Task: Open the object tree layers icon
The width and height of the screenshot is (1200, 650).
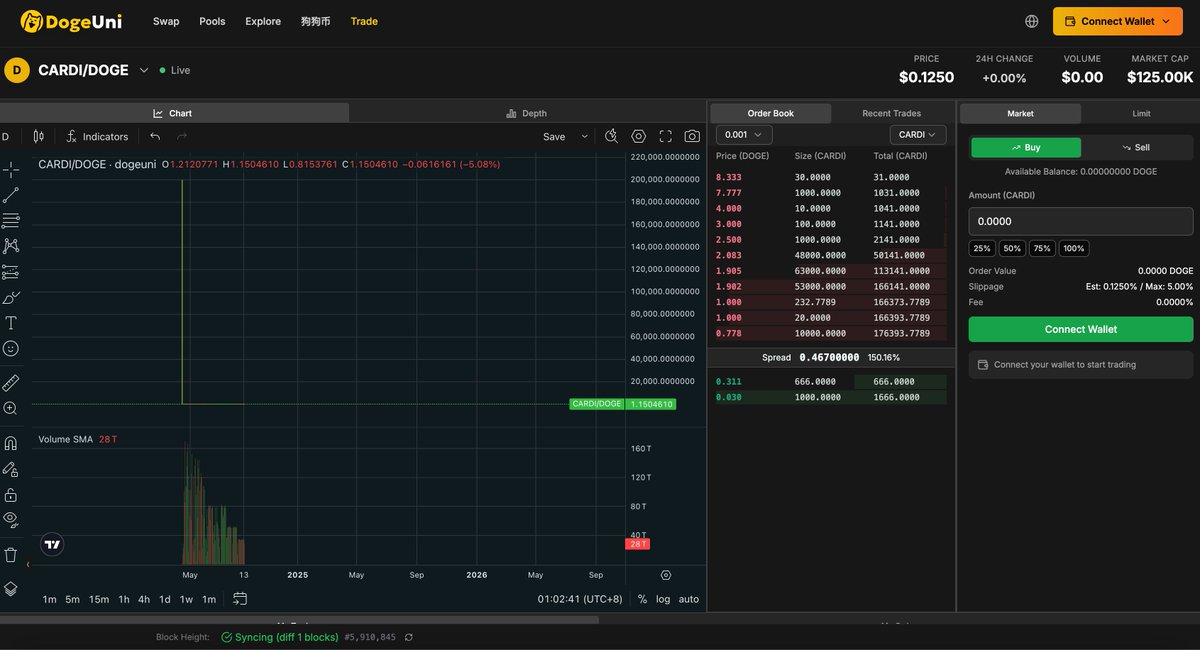Action: [x=11, y=589]
